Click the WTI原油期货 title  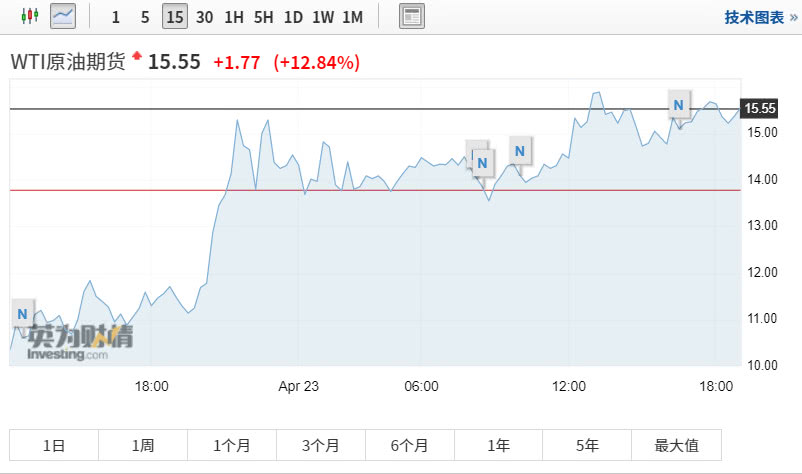pos(67,62)
